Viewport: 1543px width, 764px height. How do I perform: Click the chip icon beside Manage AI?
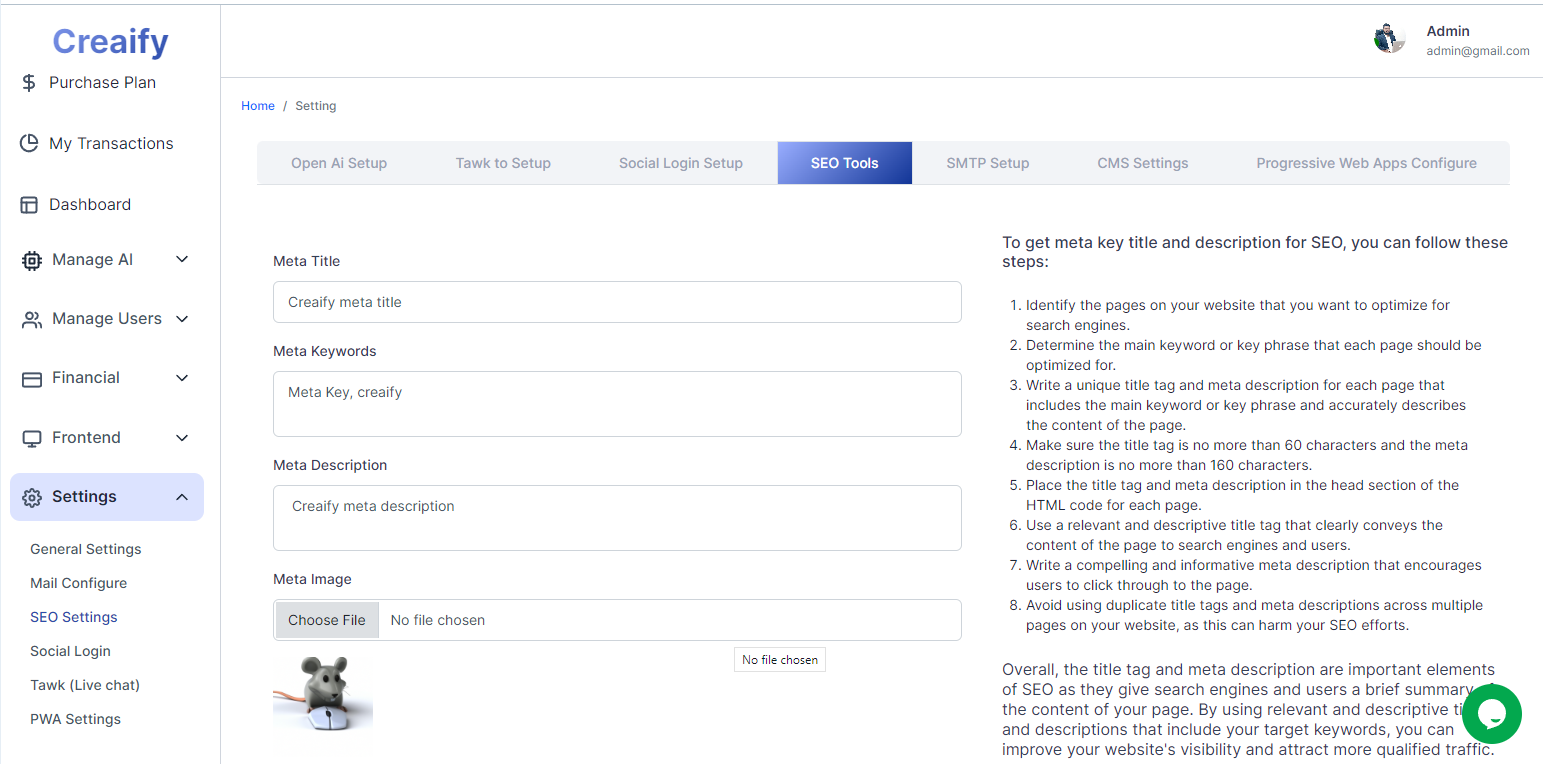(32, 260)
